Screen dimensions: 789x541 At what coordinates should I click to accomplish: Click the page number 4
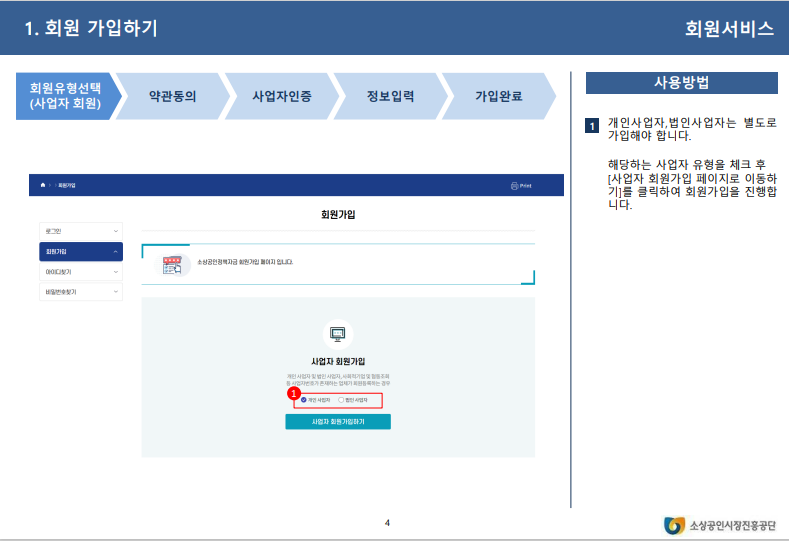(x=387, y=523)
